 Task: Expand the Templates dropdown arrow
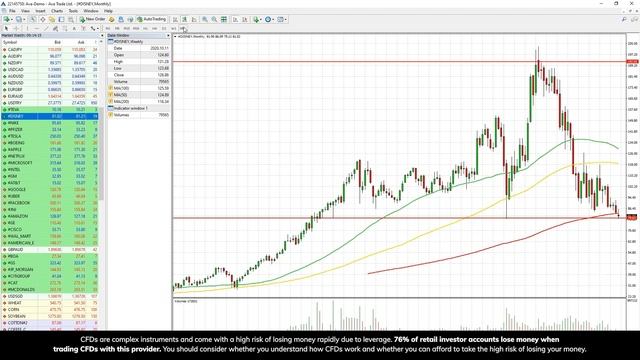[x=285, y=19]
